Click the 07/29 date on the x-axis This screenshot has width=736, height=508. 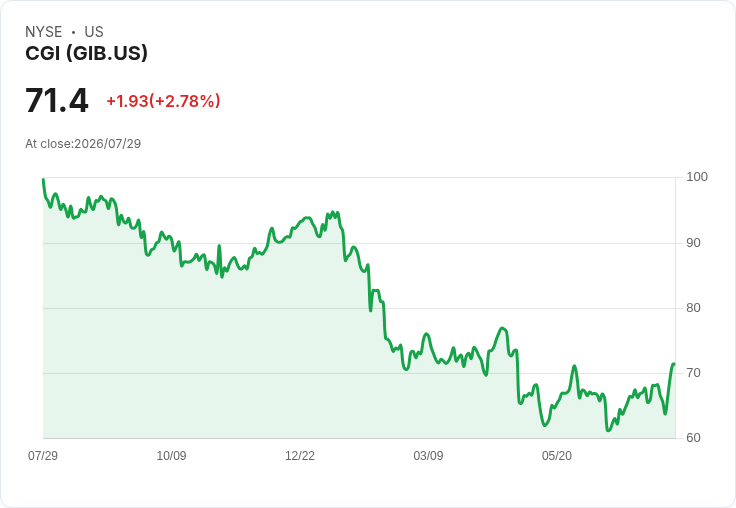click(43, 455)
